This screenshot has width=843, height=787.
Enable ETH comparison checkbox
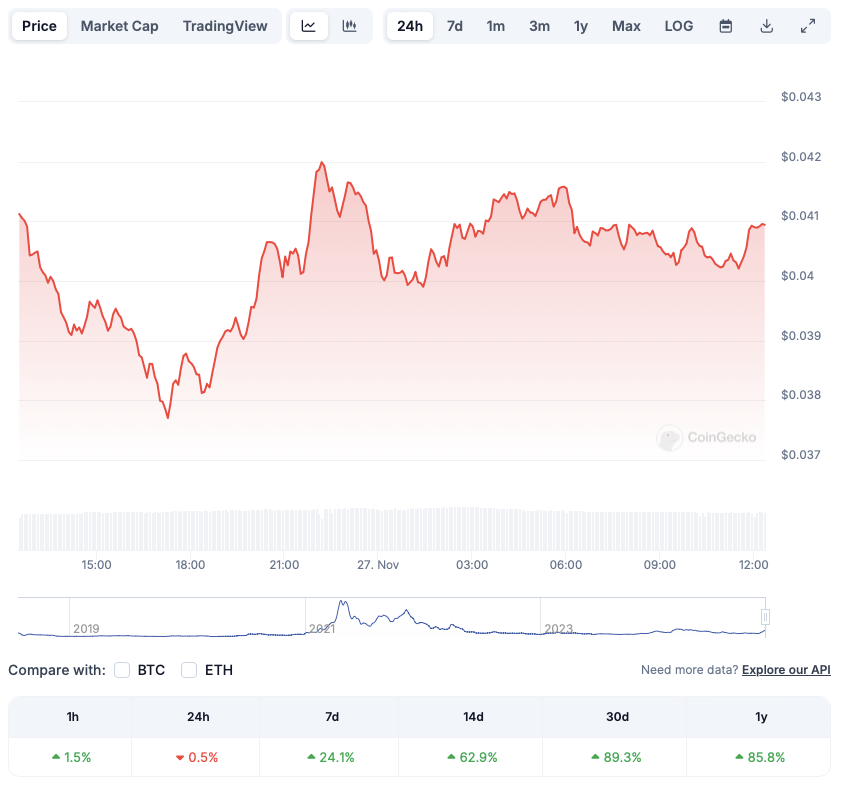[189, 670]
